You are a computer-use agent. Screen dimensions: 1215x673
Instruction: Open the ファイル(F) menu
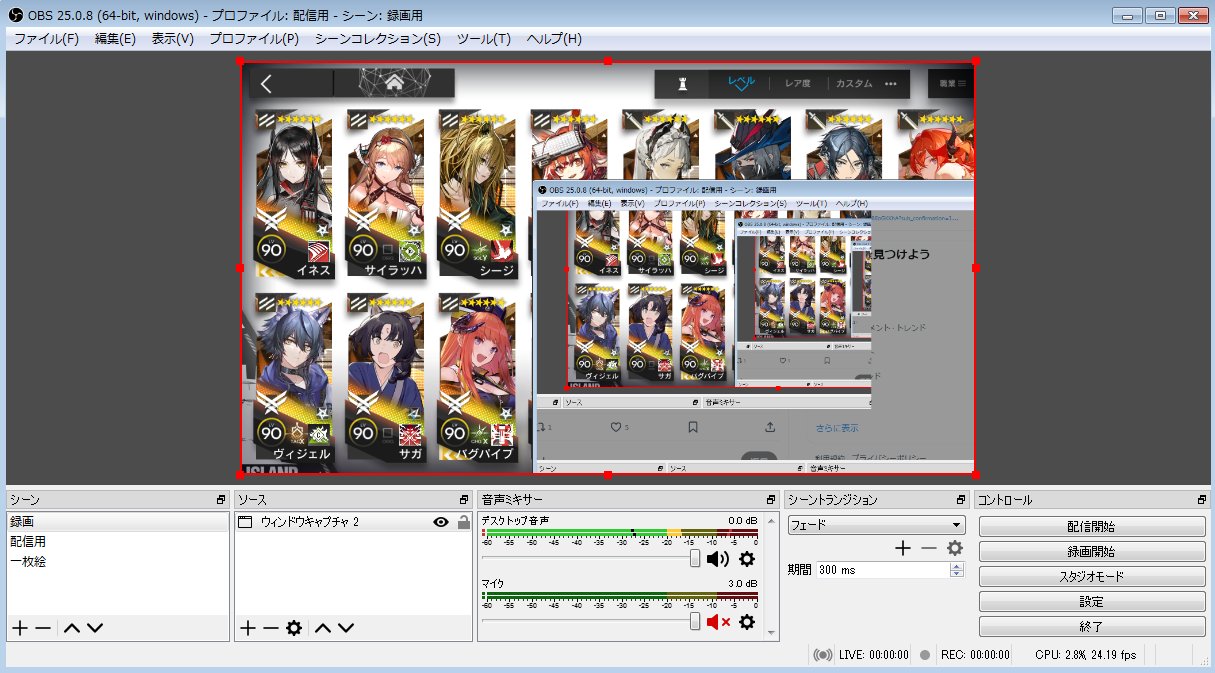click(x=46, y=39)
